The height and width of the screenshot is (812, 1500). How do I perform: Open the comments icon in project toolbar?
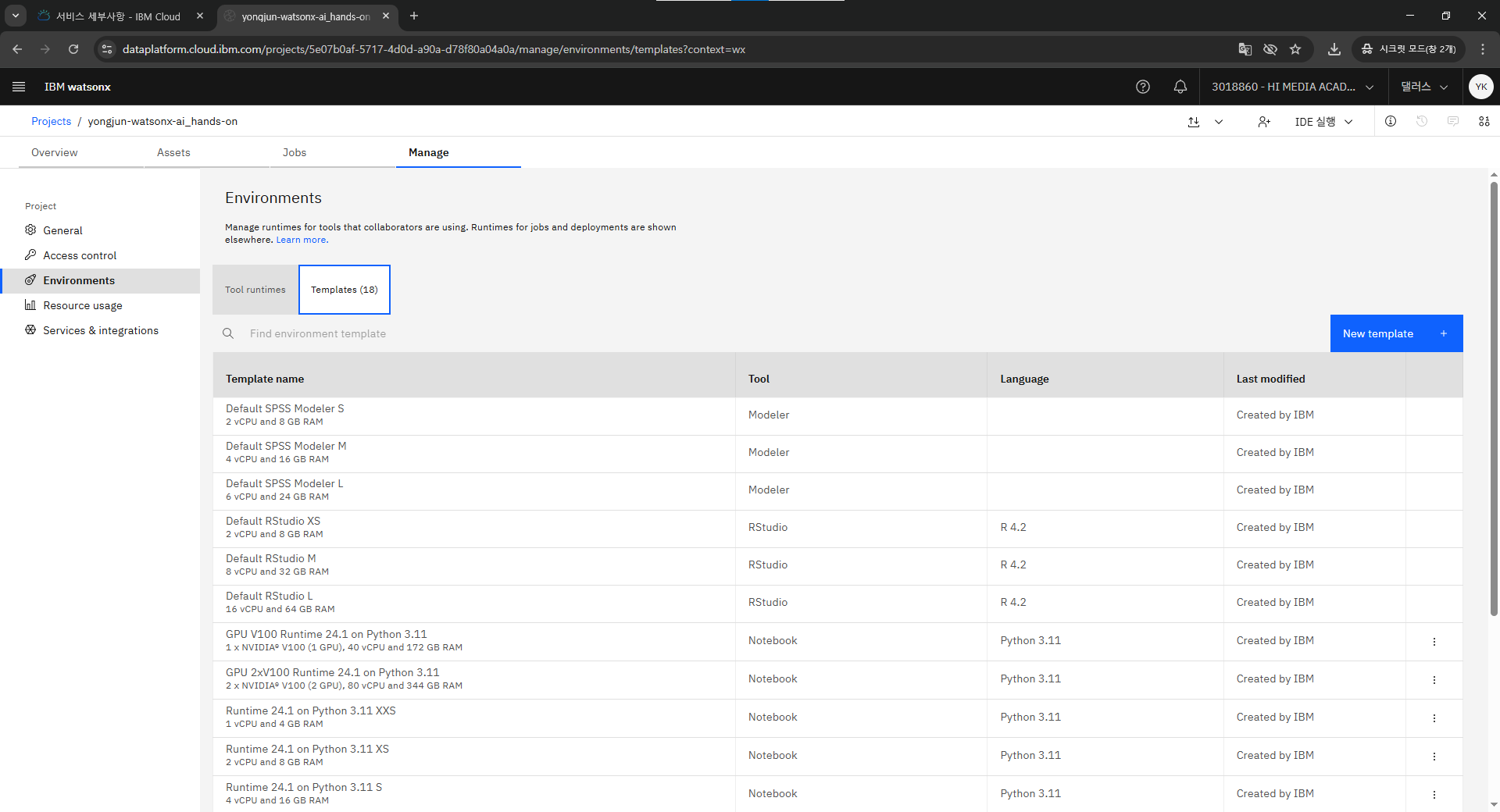tap(1453, 121)
